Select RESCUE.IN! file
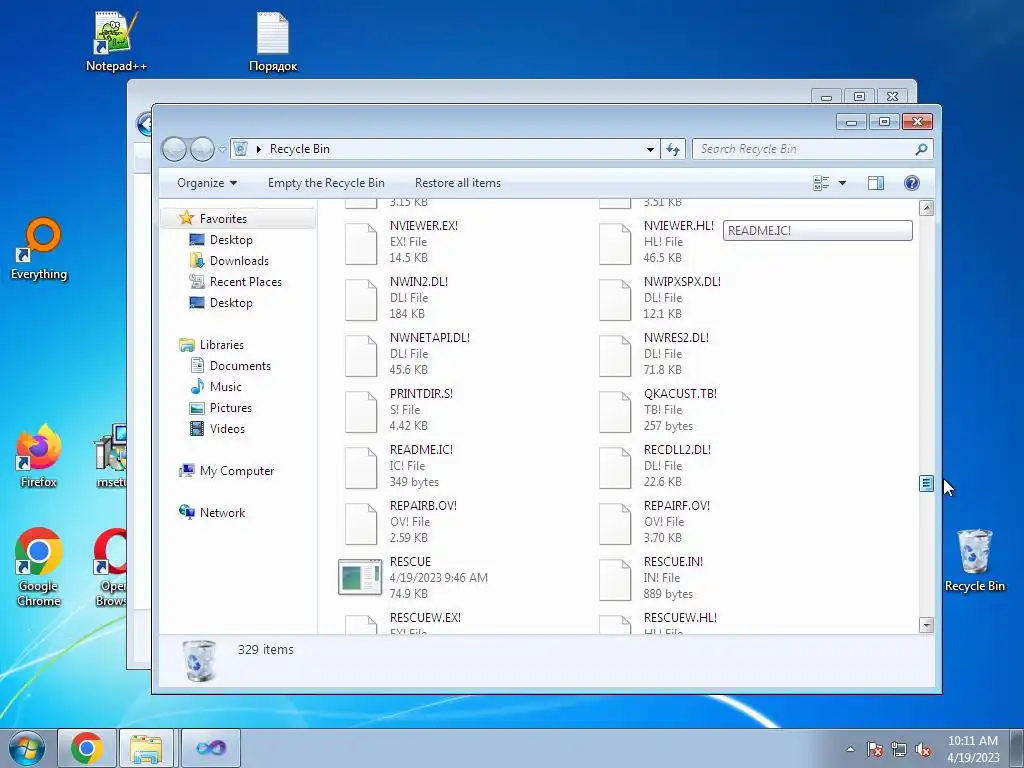1024x768 pixels. click(652, 579)
